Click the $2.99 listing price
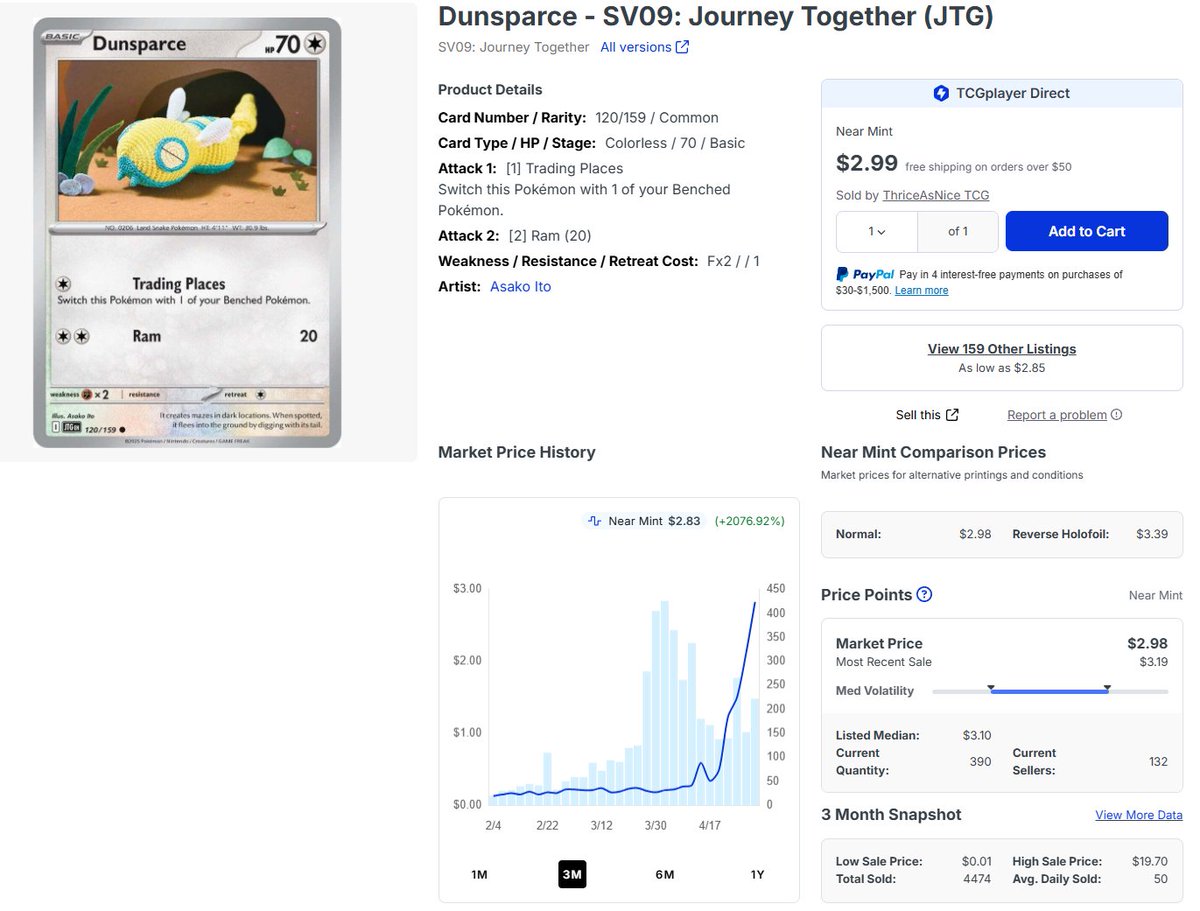The image size is (1200, 911). 867,163
